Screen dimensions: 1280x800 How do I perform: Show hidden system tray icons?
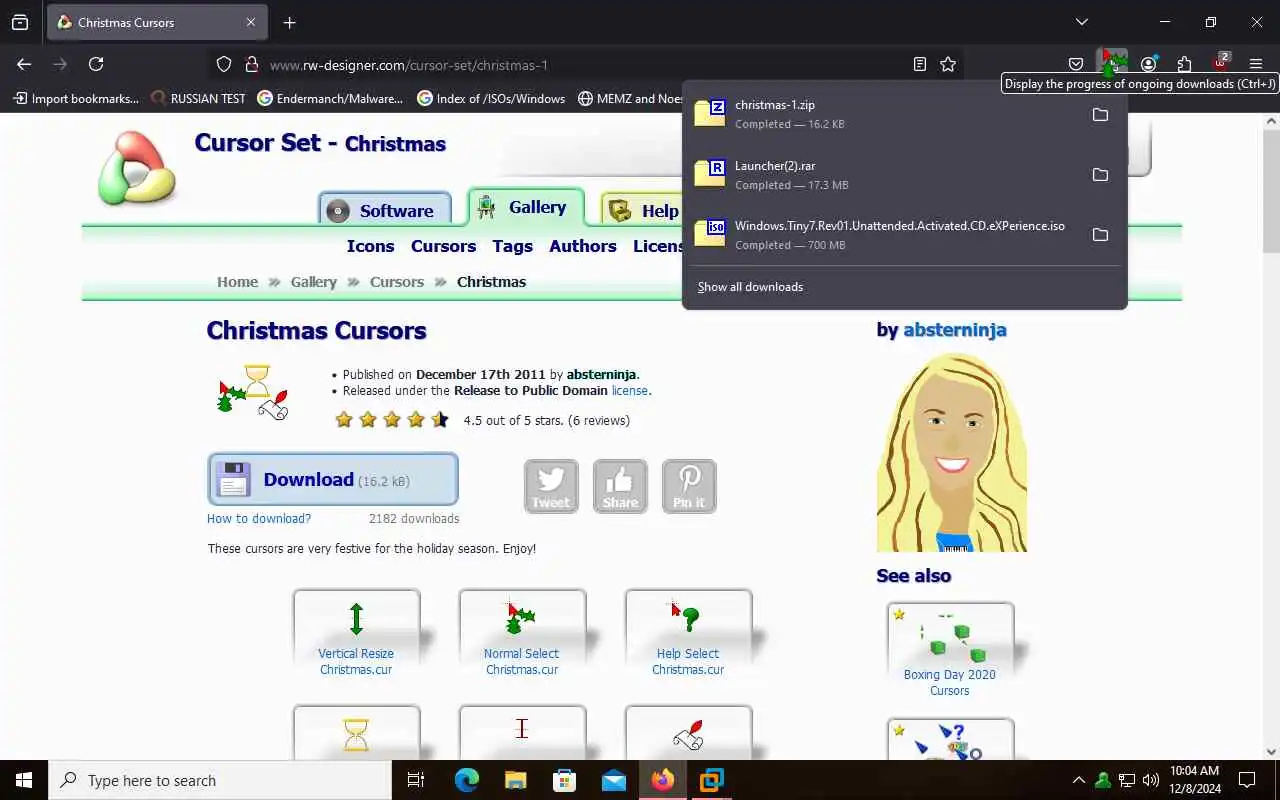pos(1079,780)
